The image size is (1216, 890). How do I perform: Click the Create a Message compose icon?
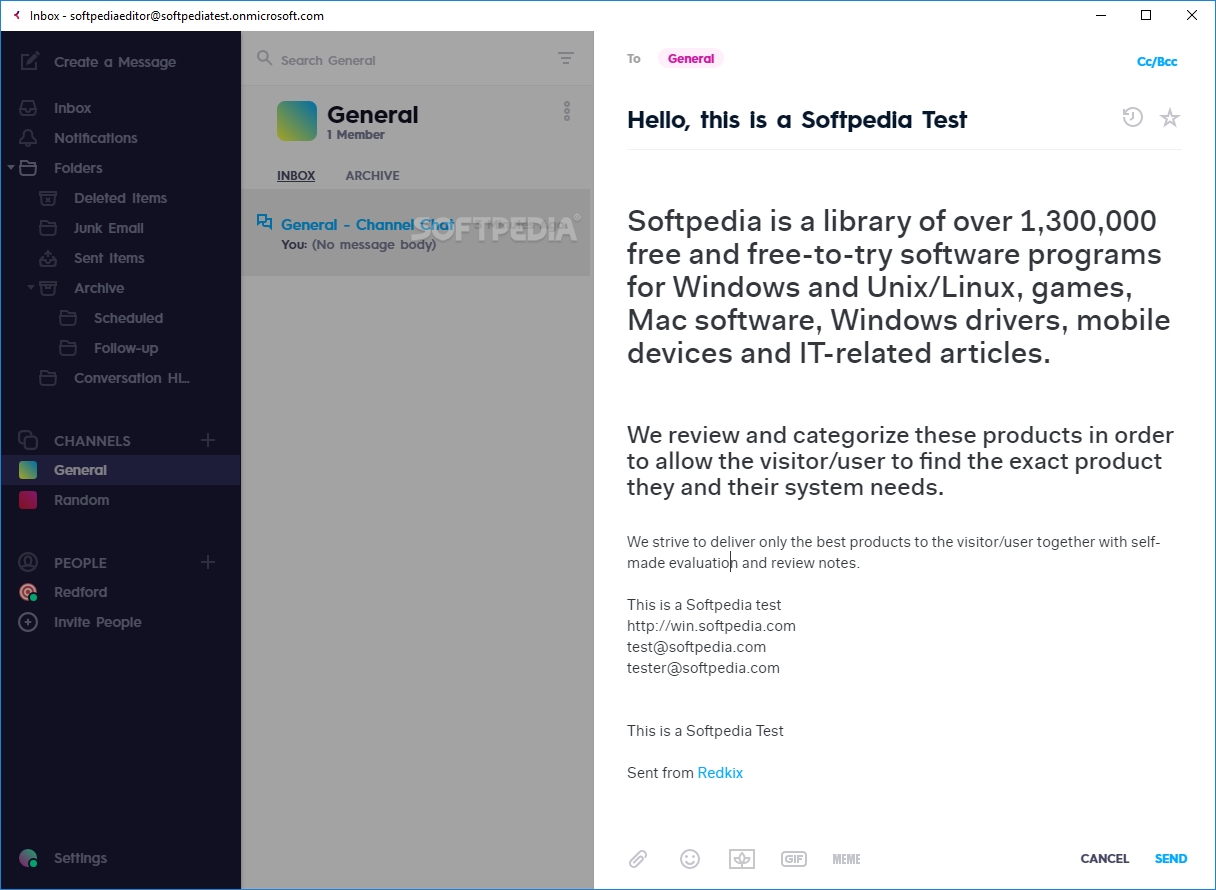(x=30, y=61)
